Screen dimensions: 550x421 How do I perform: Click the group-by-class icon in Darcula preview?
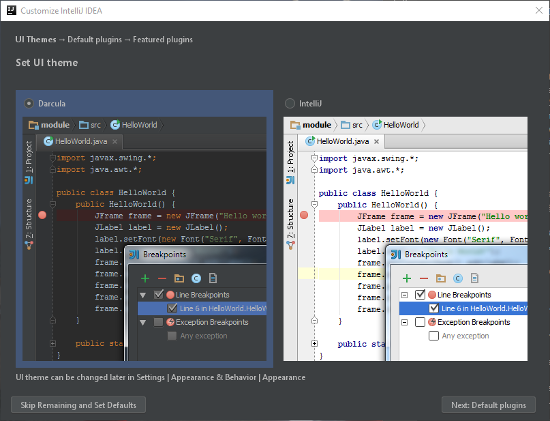click(x=196, y=279)
